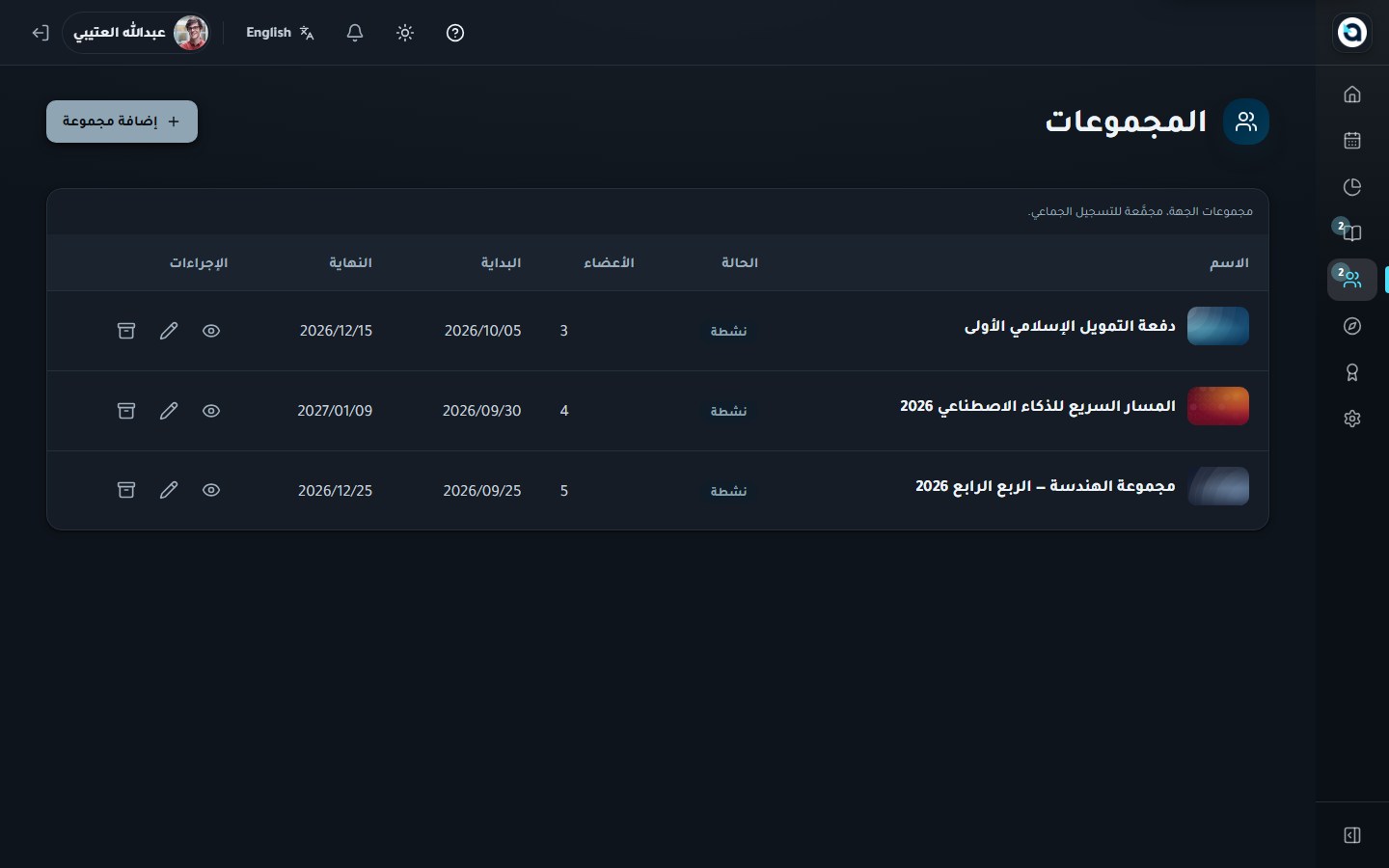This screenshot has width=1389, height=868.
Task: Open the settings gear in the sidebar
Action: tap(1352, 419)
